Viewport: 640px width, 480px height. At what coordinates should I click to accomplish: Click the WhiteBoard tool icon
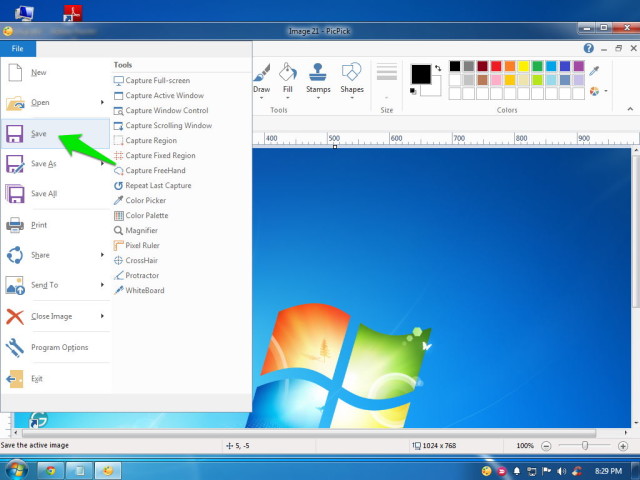pyautogui.click(x=118, y=291)
